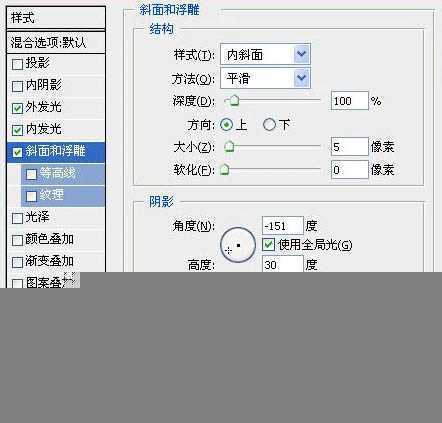Viewport: 442px width, 423px height.
Task: Enable the 投影 drop shadow checkbox
Action: [x=17, y=64]
